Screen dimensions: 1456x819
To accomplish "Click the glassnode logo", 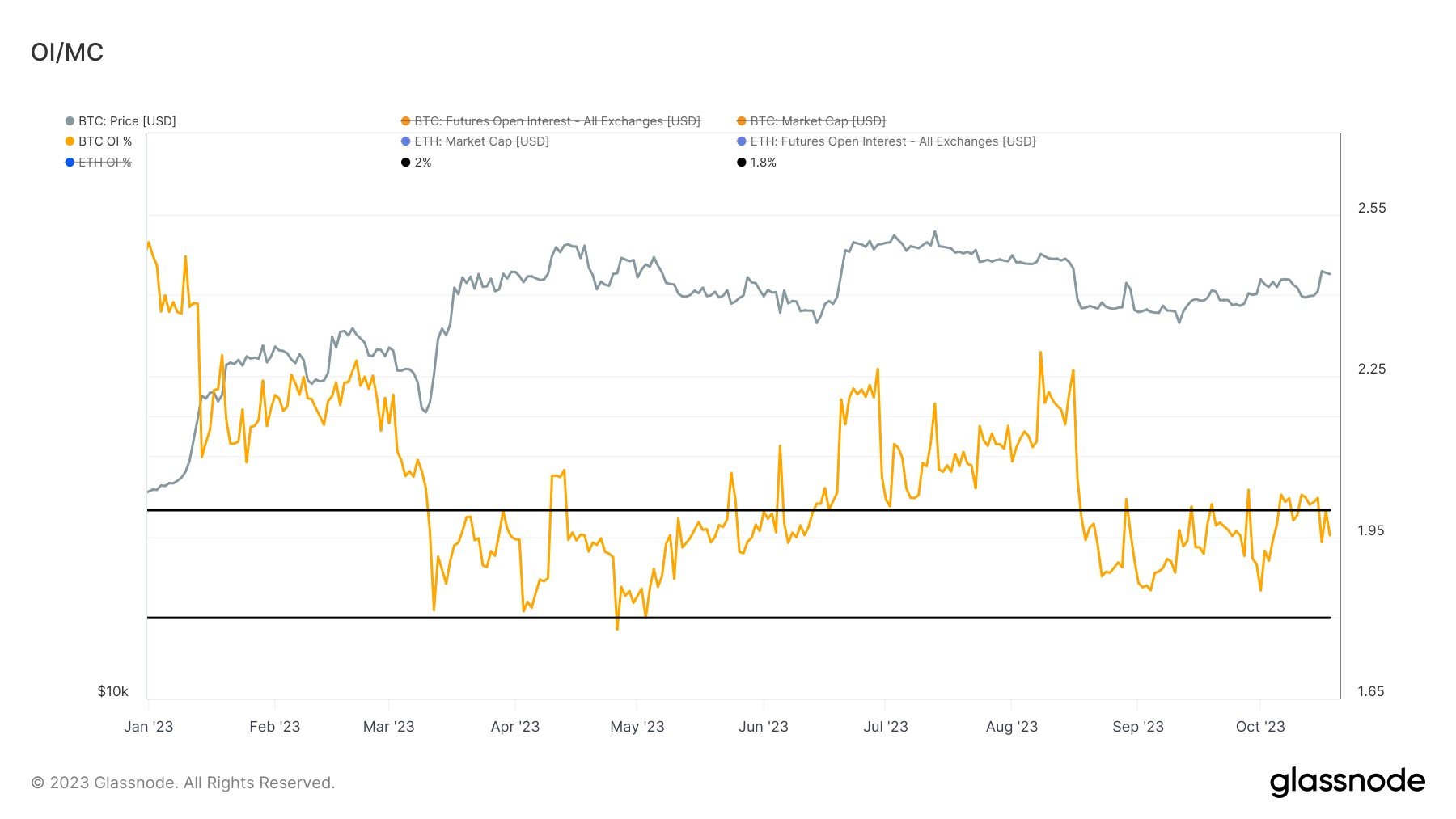I will 1347,781.
